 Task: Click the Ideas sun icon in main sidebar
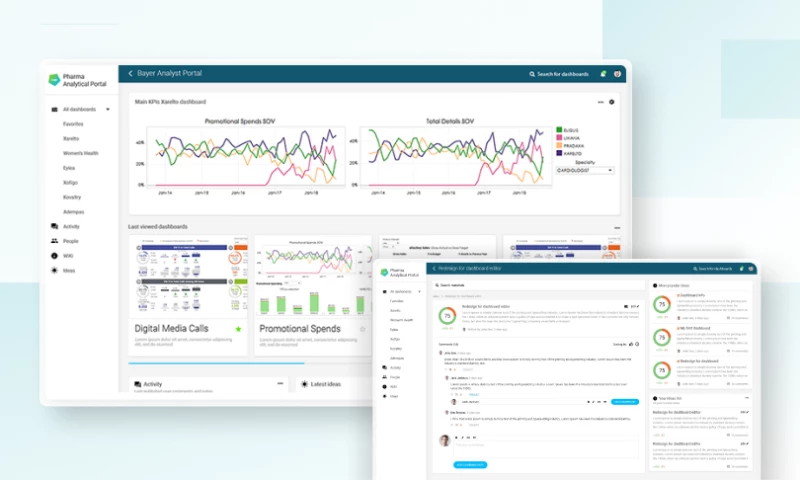tap(55, 270)
